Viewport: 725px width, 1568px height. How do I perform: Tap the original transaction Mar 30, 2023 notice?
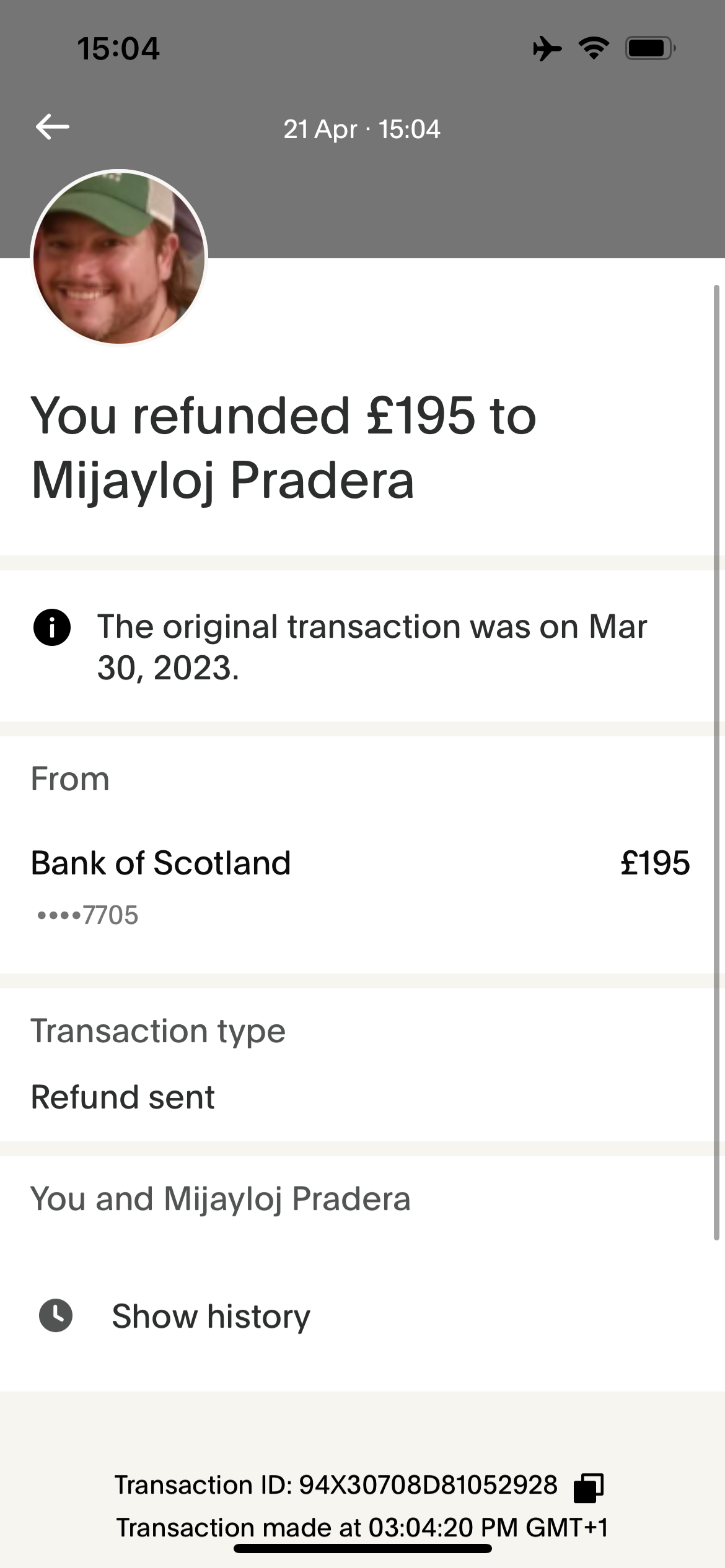tap(372, 647)
